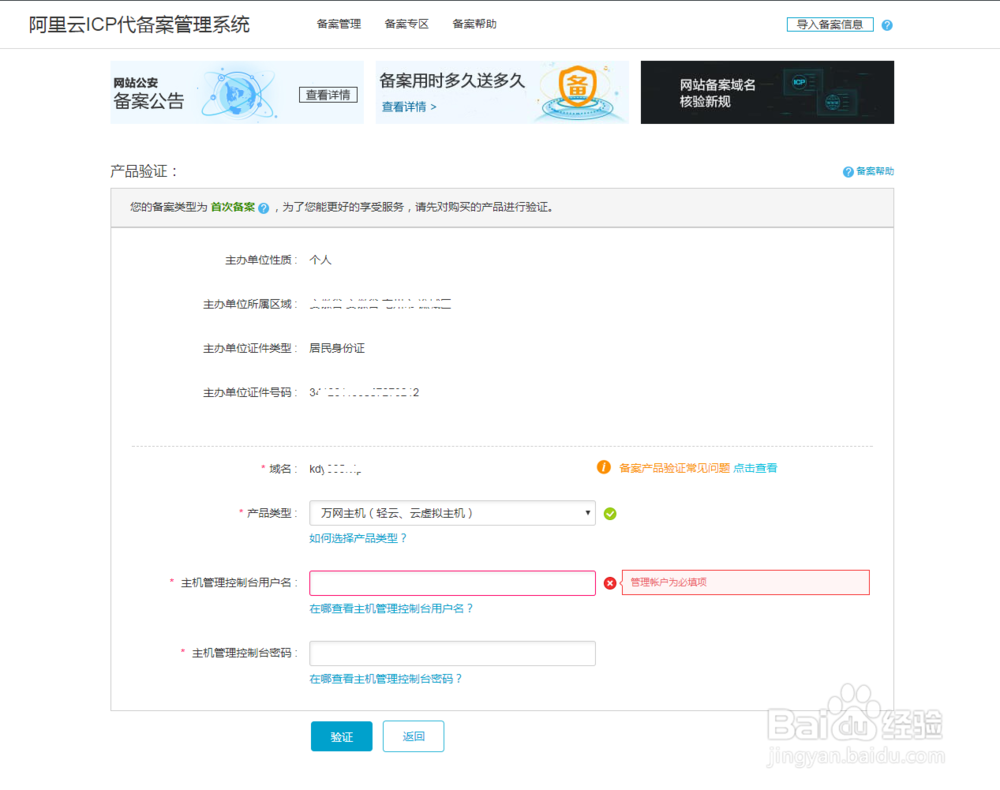Click 首次备案 green text

233,207
